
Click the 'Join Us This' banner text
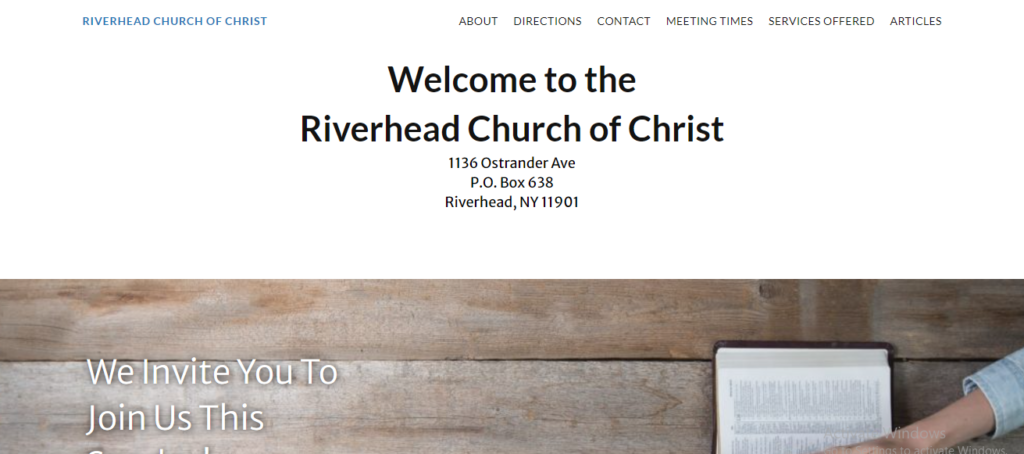pyautogui.click(x=175, y=417)
